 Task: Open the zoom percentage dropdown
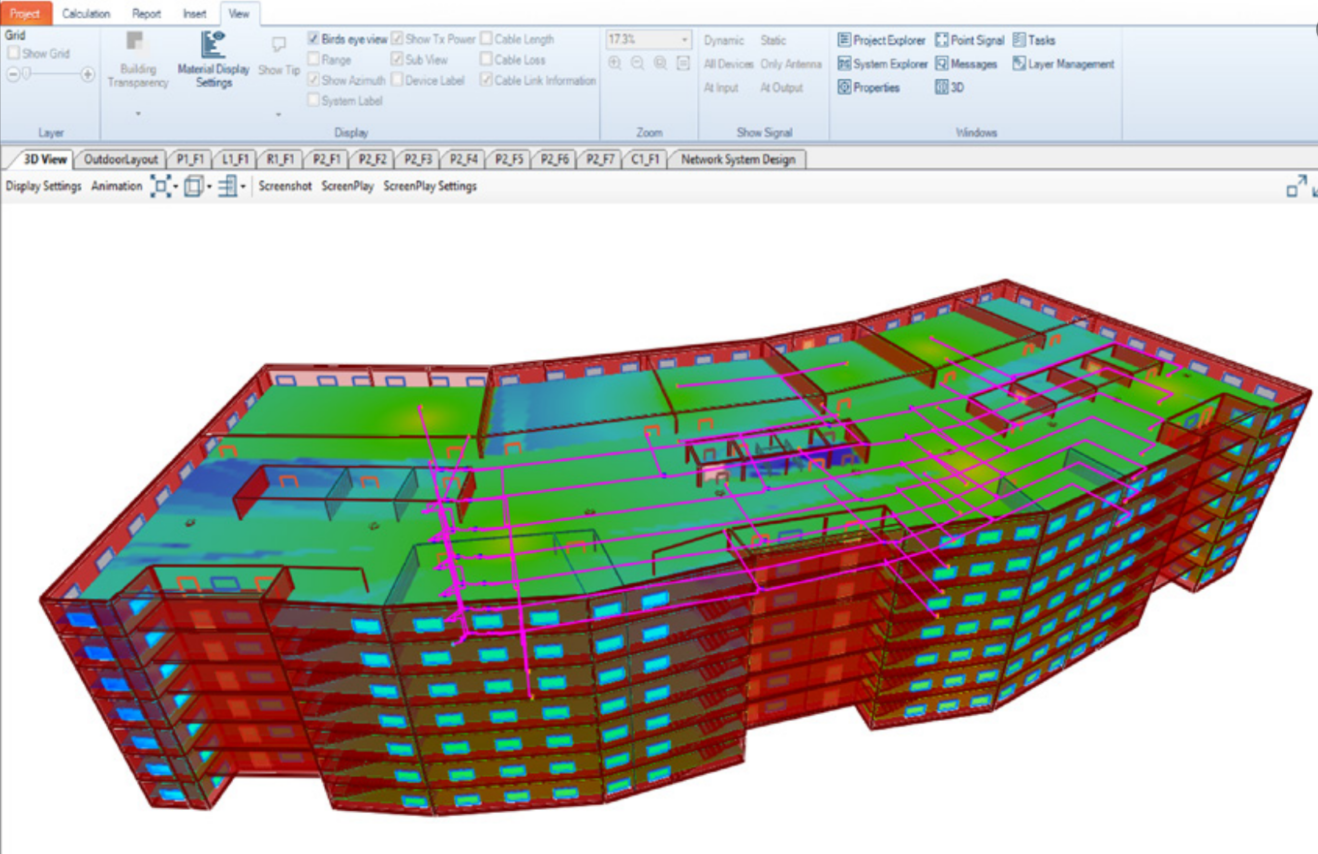(685, 40)
